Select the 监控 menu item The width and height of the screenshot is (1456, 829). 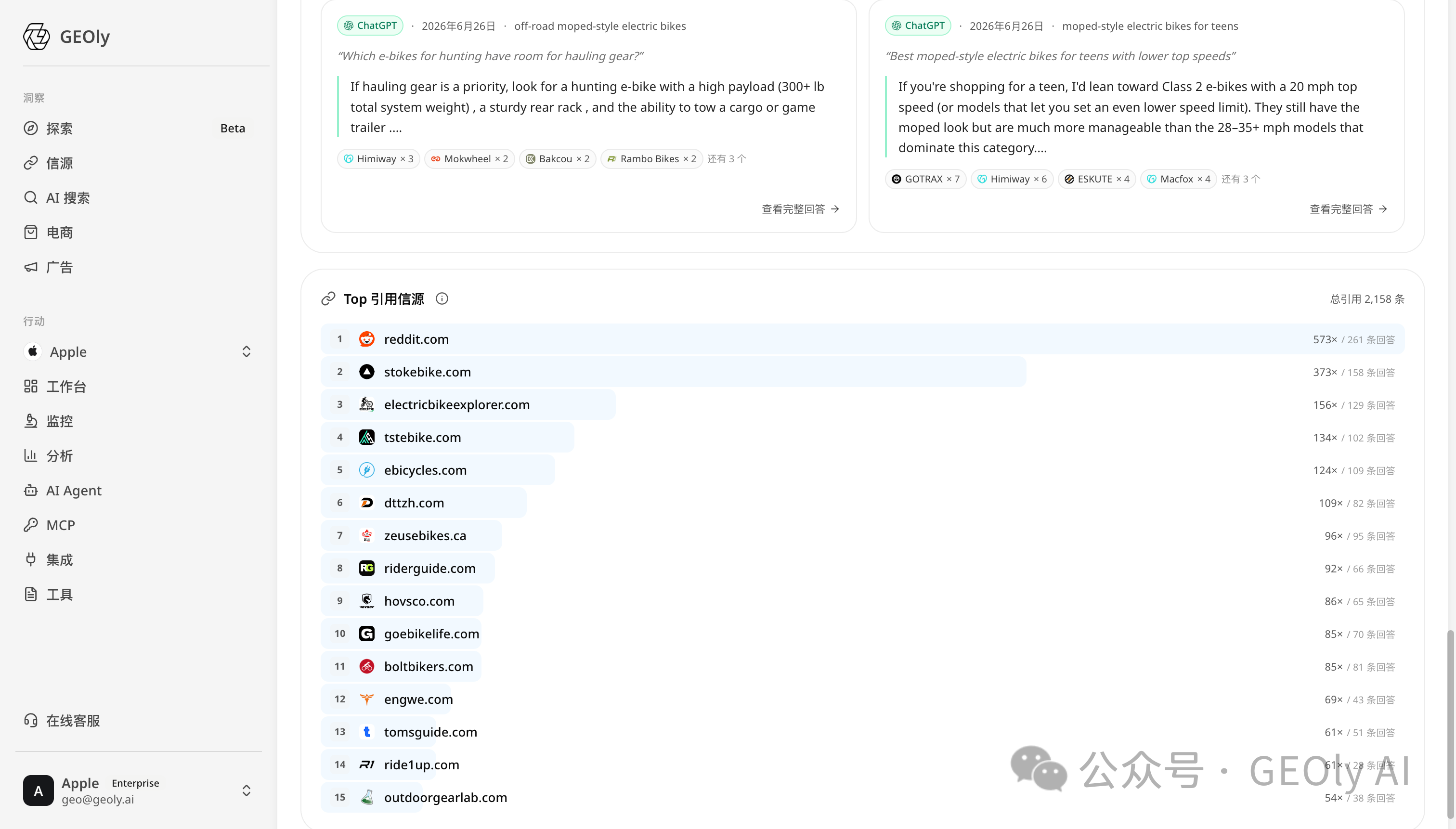(138, 421)
